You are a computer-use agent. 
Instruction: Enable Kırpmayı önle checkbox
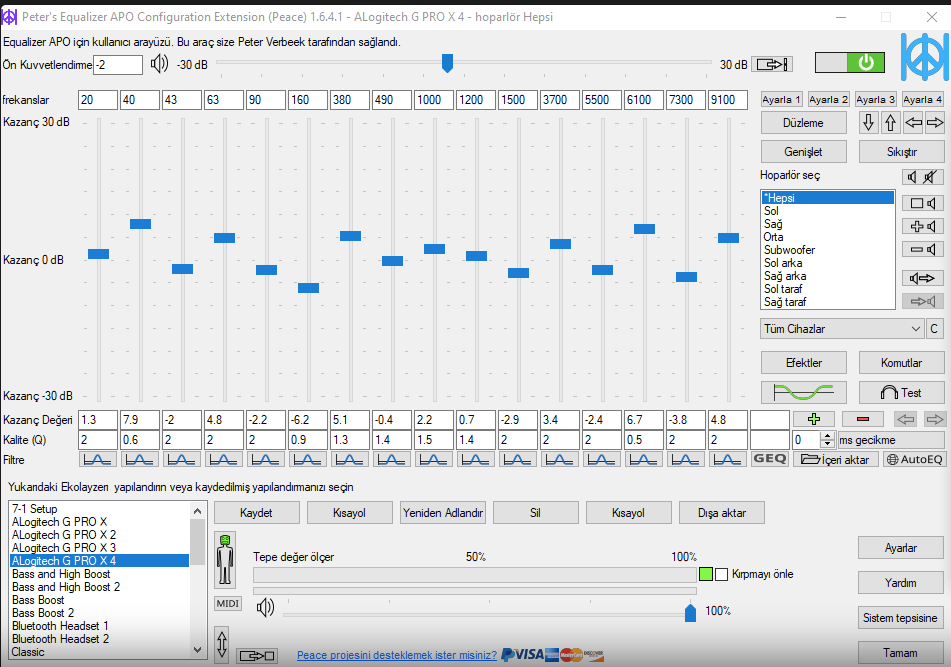(x=721, y=574)
